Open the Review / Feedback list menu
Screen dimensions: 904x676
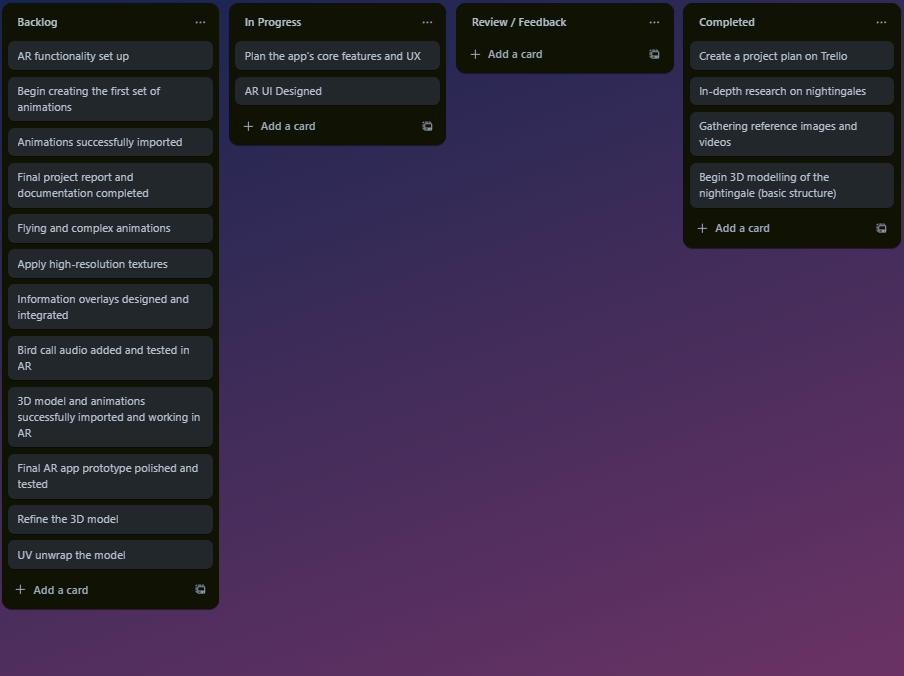(654, 22)
